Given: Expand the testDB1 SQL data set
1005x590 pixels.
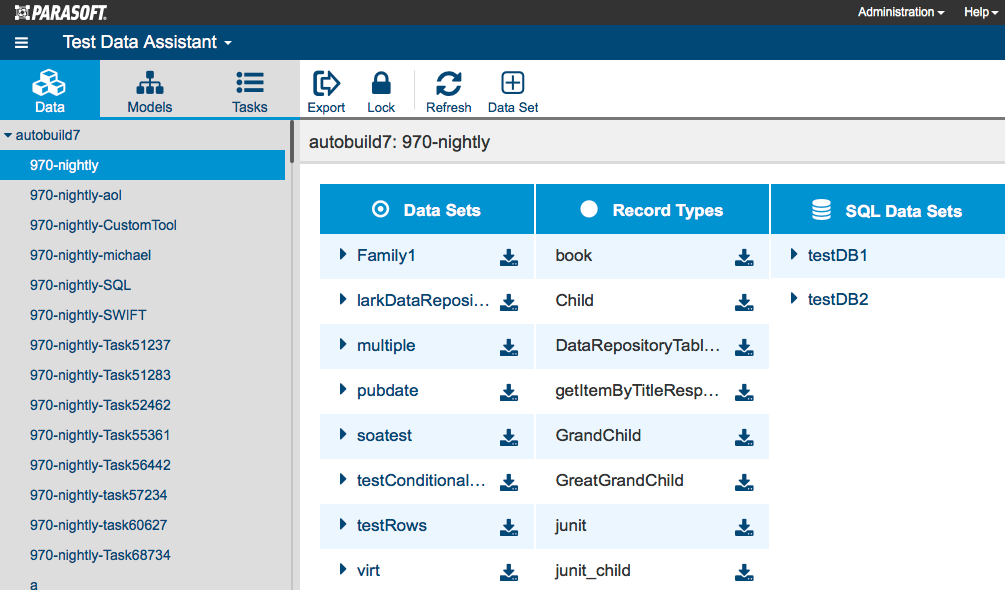Looking at the screenshot, I should [x=794, y=254].
